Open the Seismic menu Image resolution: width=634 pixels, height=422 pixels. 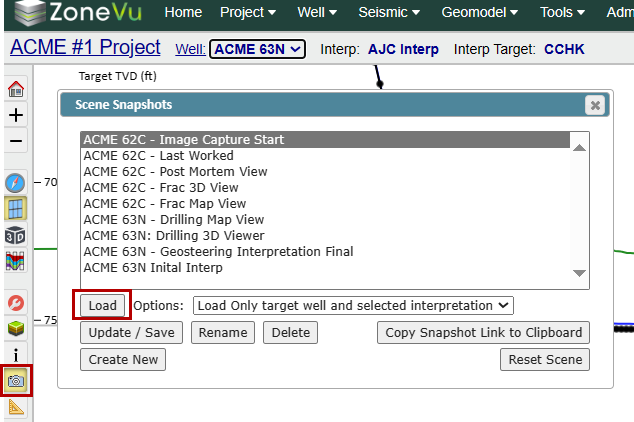[389, 13]
